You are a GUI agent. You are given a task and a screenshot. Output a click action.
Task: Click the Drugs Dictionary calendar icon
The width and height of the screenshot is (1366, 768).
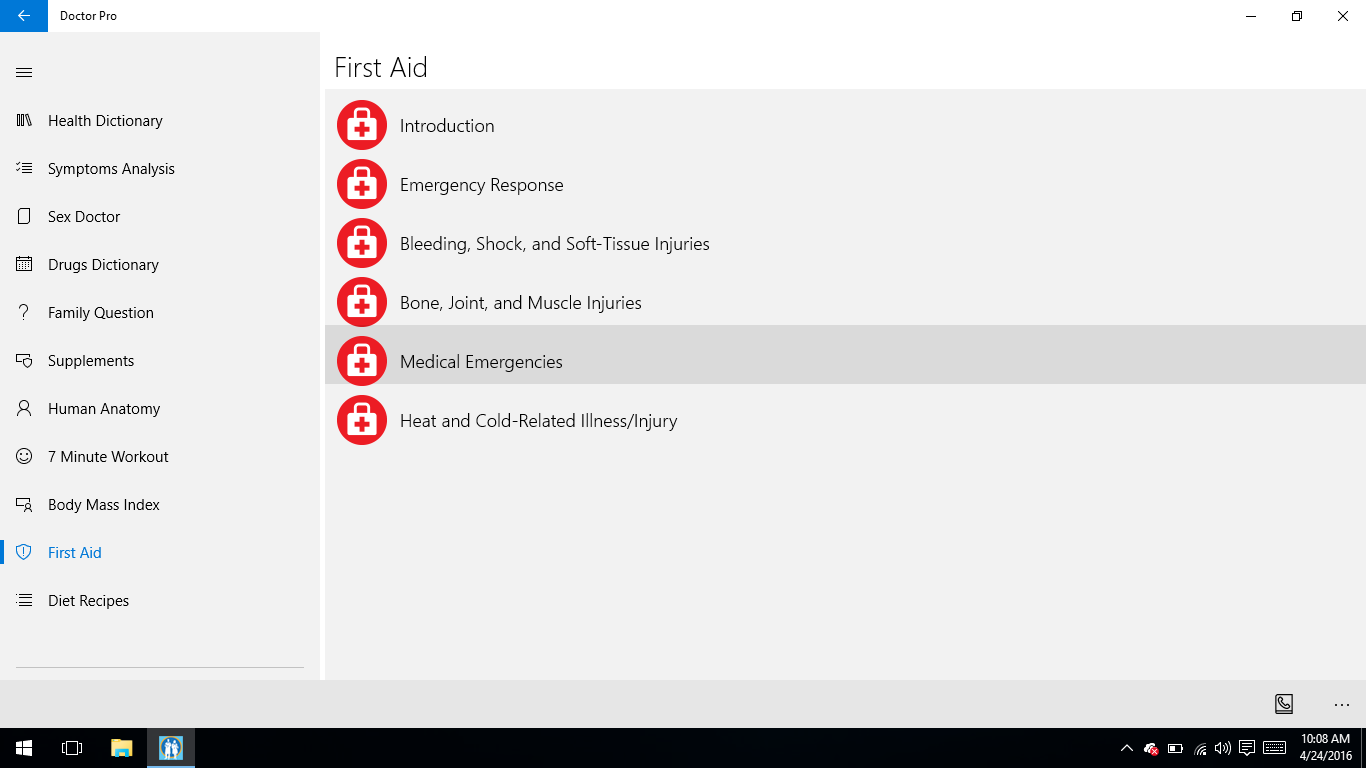(24, 265)
